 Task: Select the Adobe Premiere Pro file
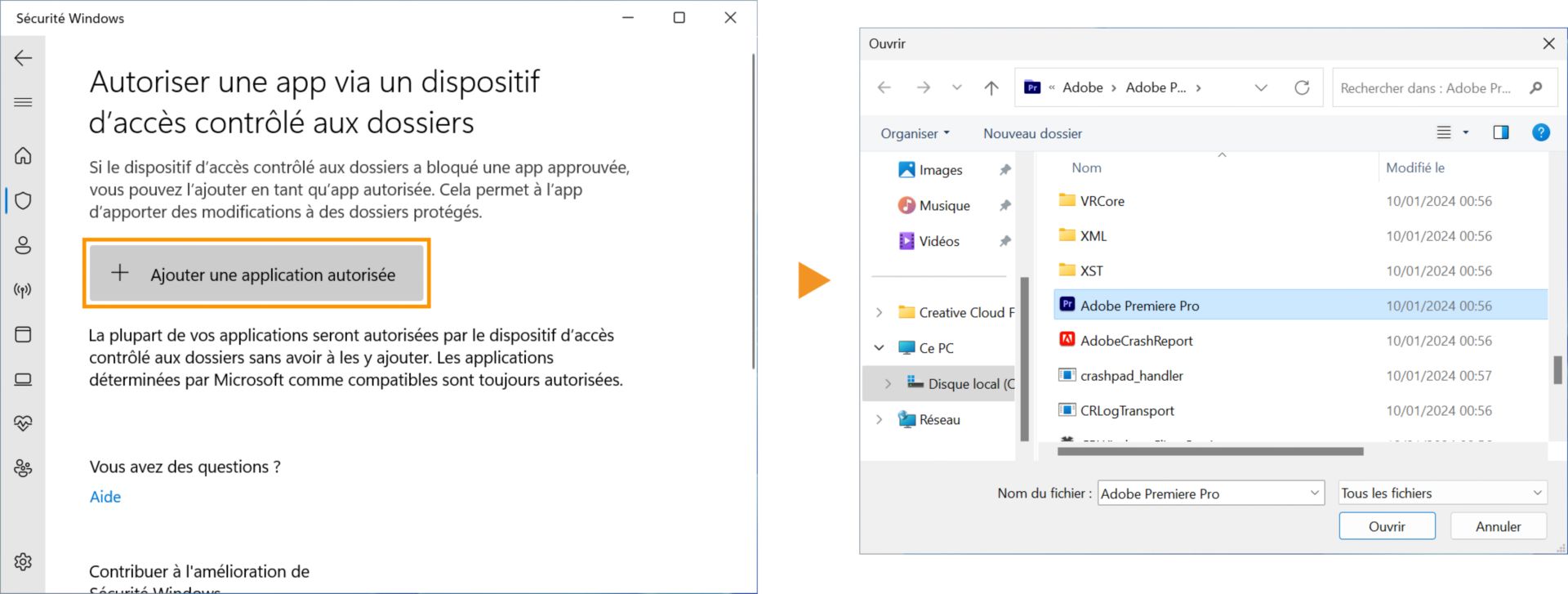point(1301,306)
